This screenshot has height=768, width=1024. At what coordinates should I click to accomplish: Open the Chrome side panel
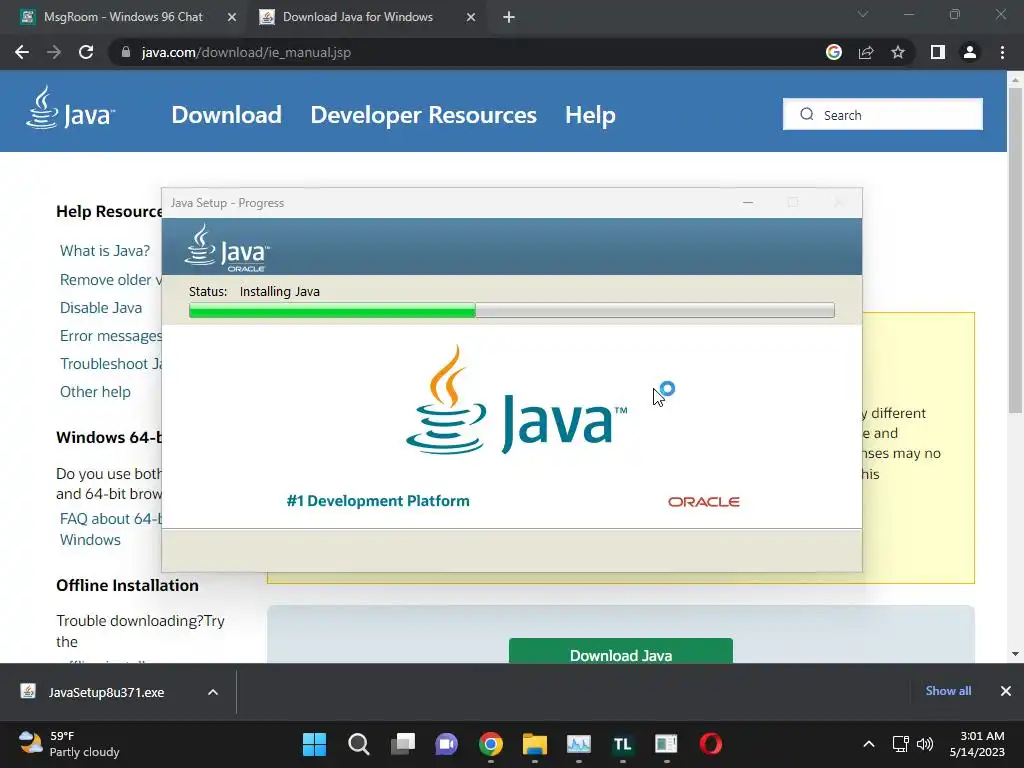click(938, 52)
